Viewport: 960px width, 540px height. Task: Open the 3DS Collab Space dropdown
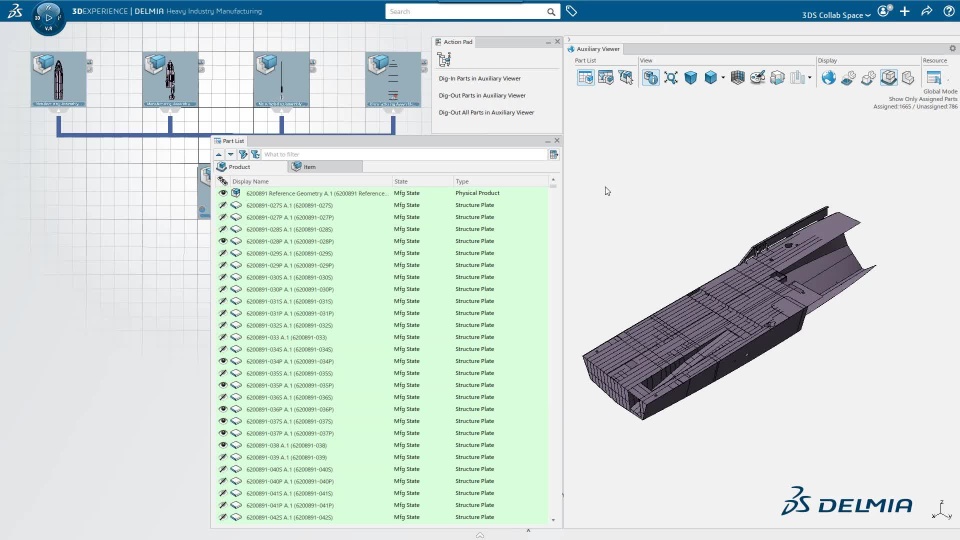click(836, 15)
